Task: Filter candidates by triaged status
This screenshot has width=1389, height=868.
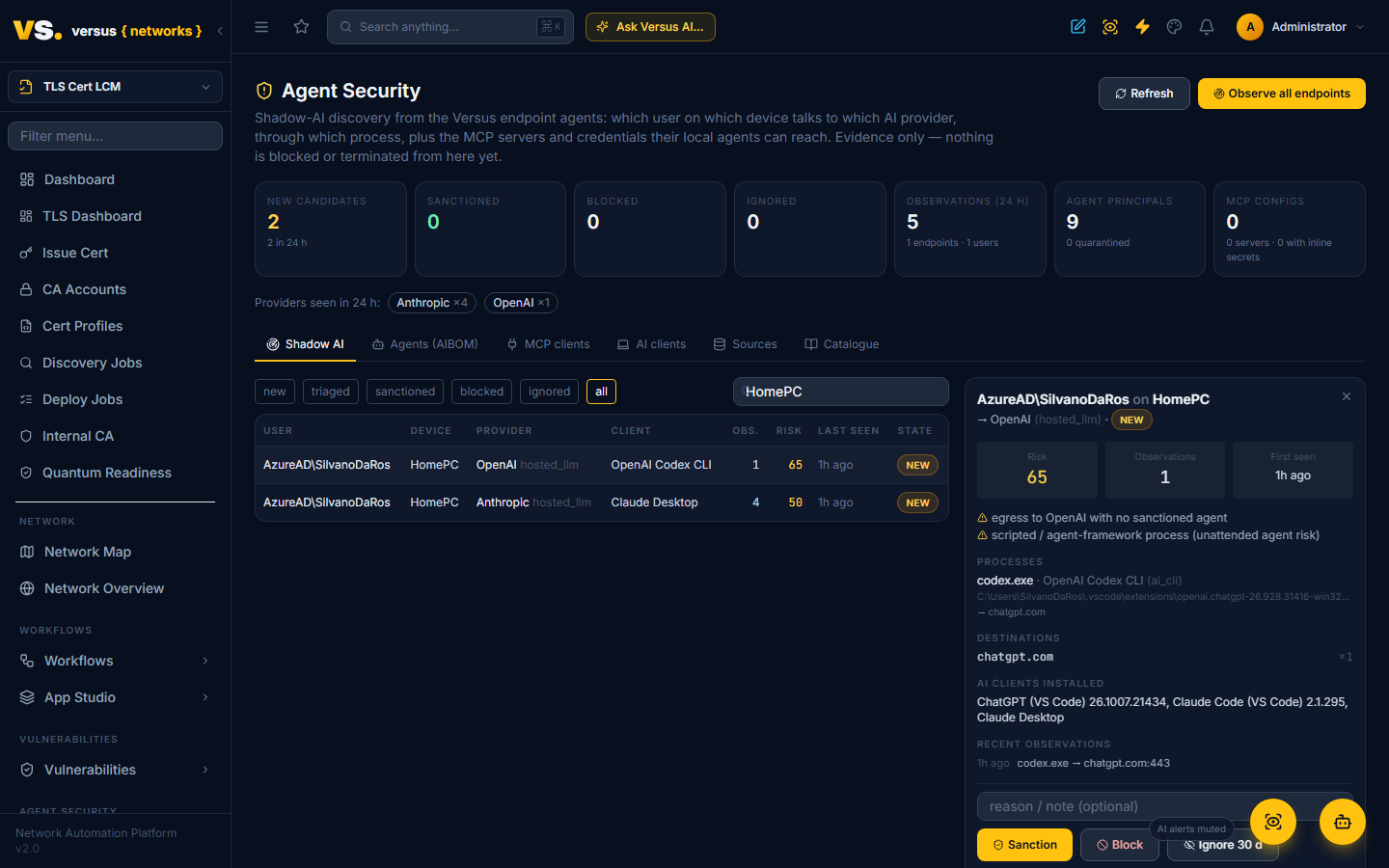Action: (331, 392)
